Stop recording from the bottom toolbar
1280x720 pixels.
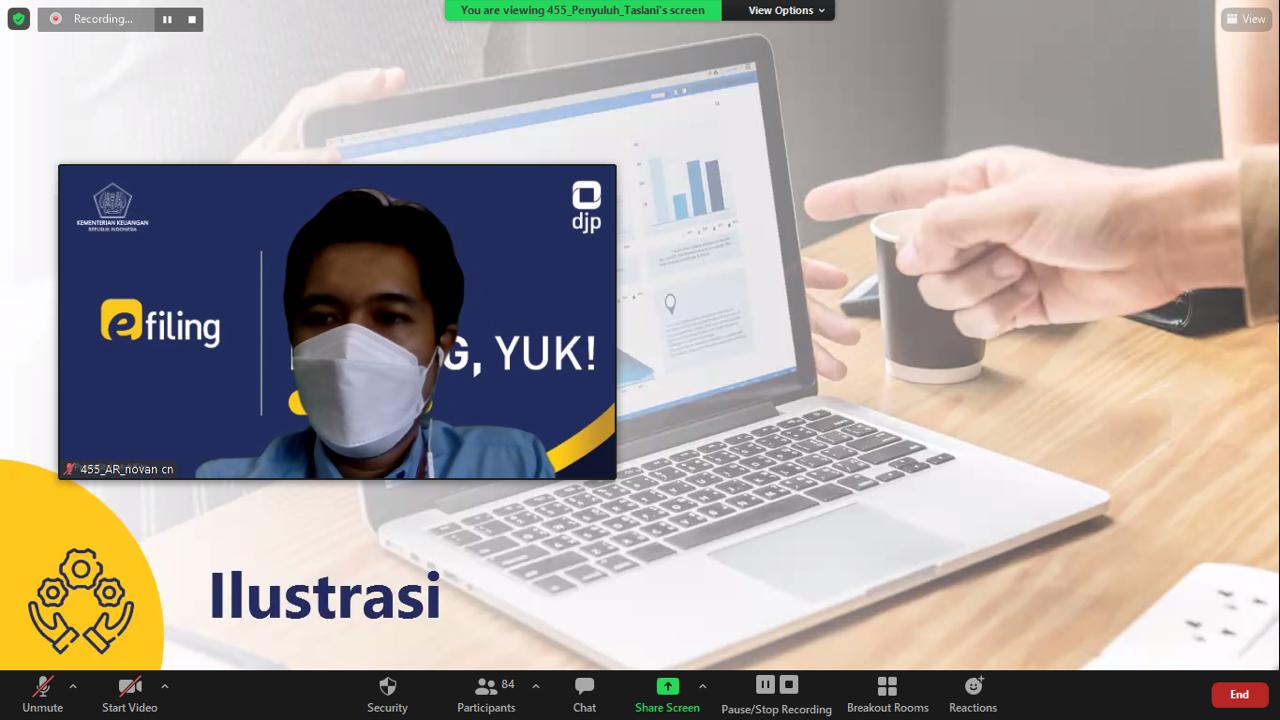pos(789,684)
